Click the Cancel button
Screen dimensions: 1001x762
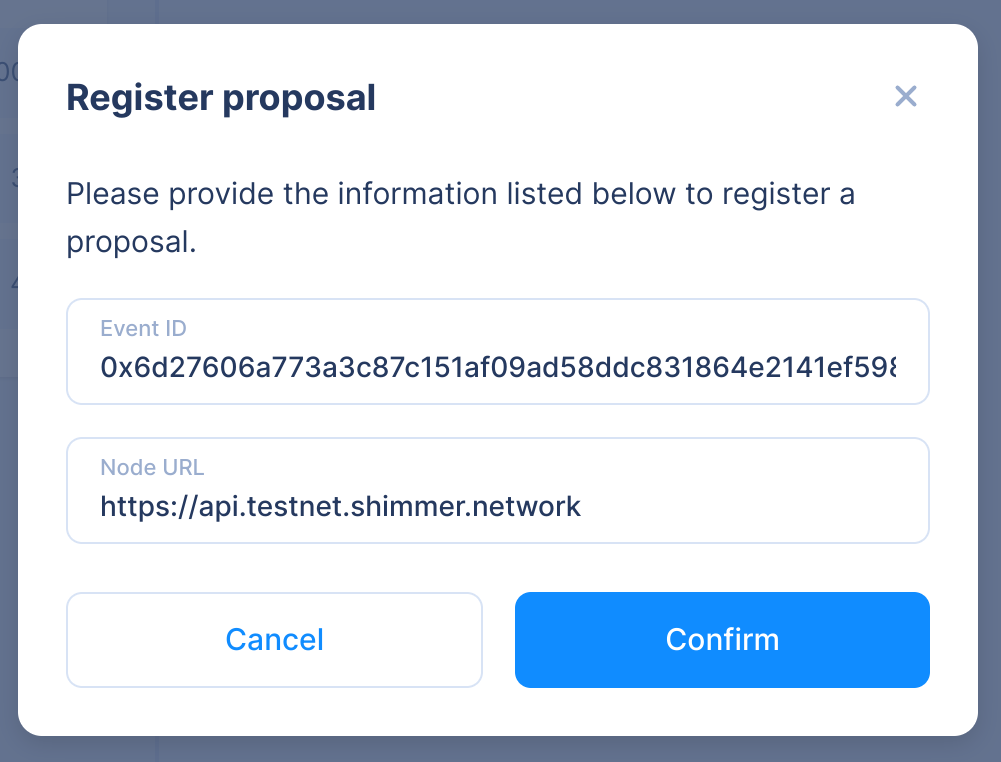pos(274,640)
